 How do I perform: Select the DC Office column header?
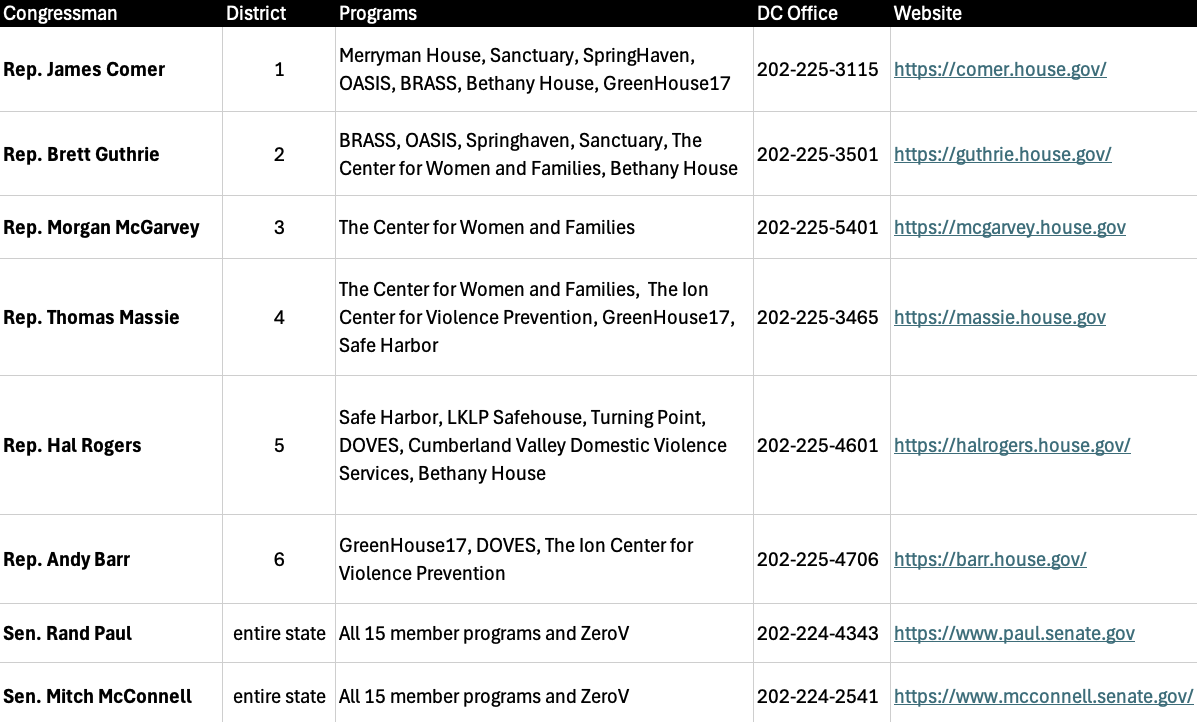pos(797,13)
